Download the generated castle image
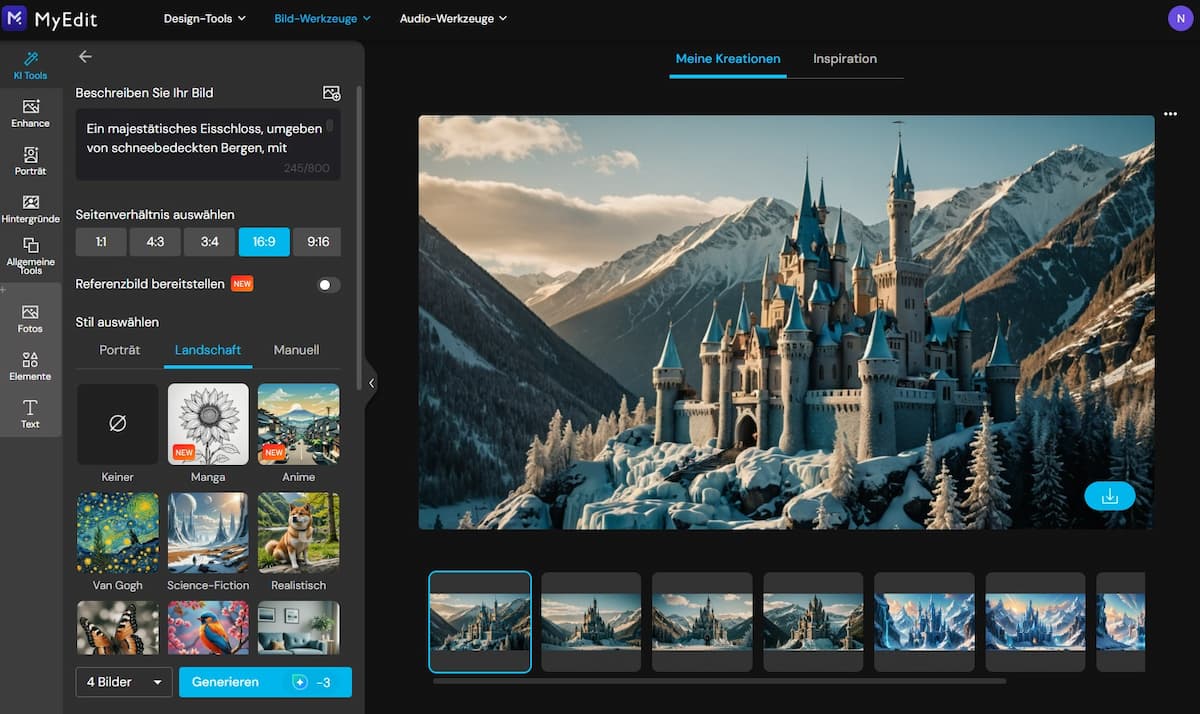 1109,496
